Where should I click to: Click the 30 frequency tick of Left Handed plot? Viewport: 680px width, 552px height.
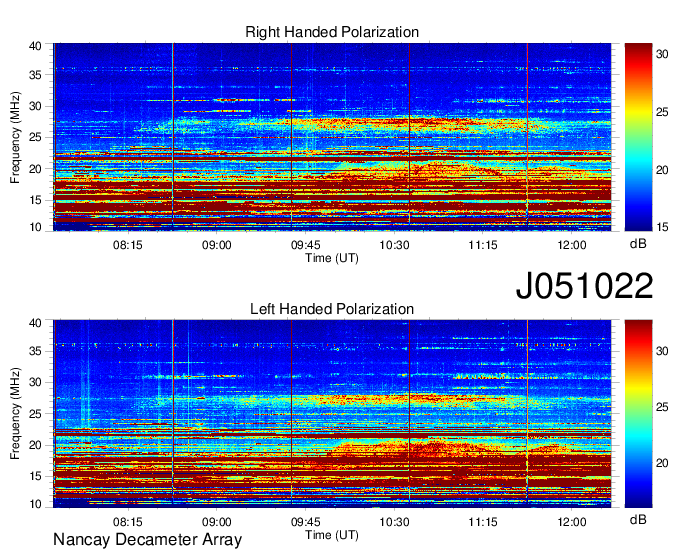tap(35, 382)
